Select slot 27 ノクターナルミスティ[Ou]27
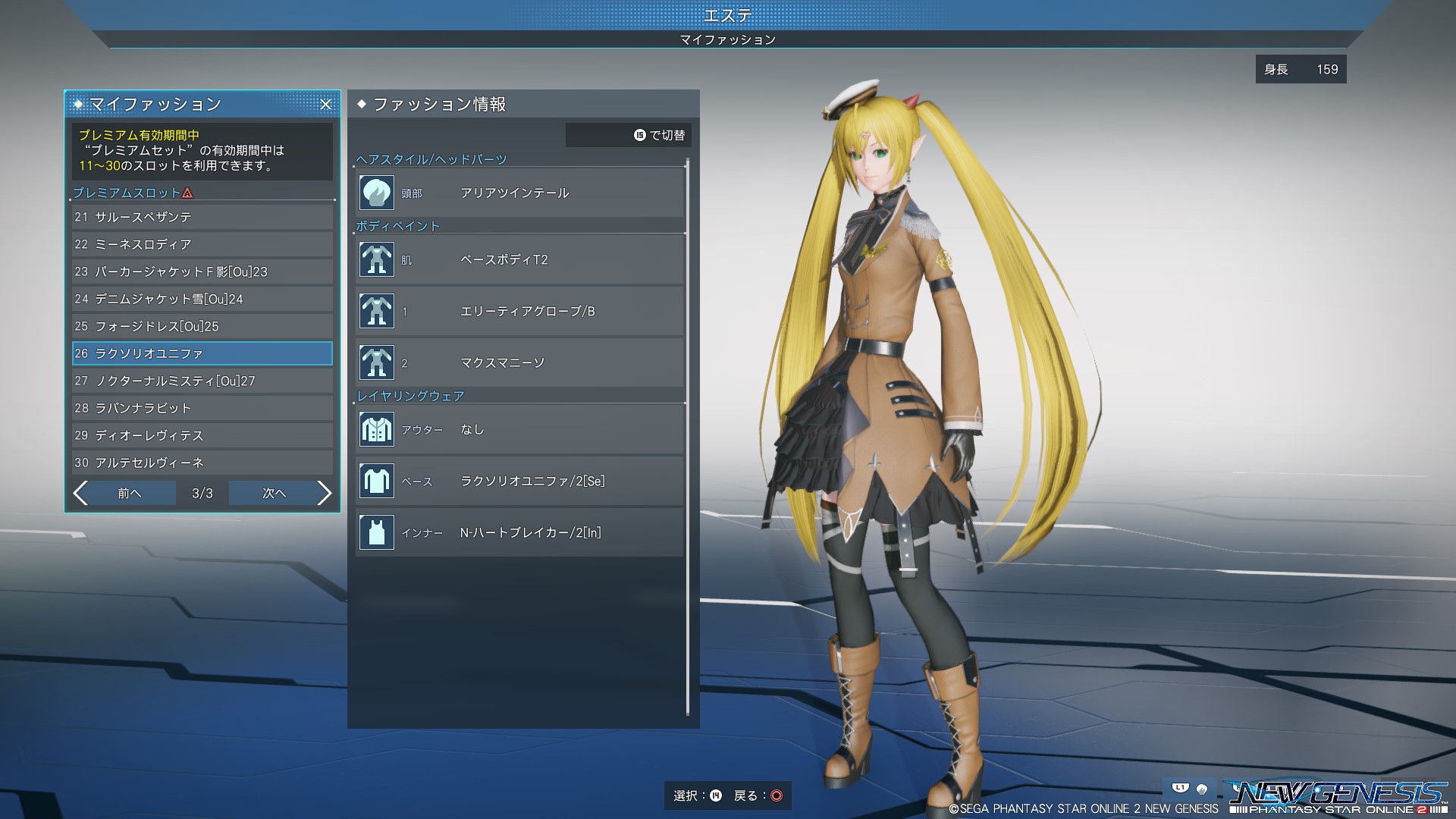 (202, 381)
